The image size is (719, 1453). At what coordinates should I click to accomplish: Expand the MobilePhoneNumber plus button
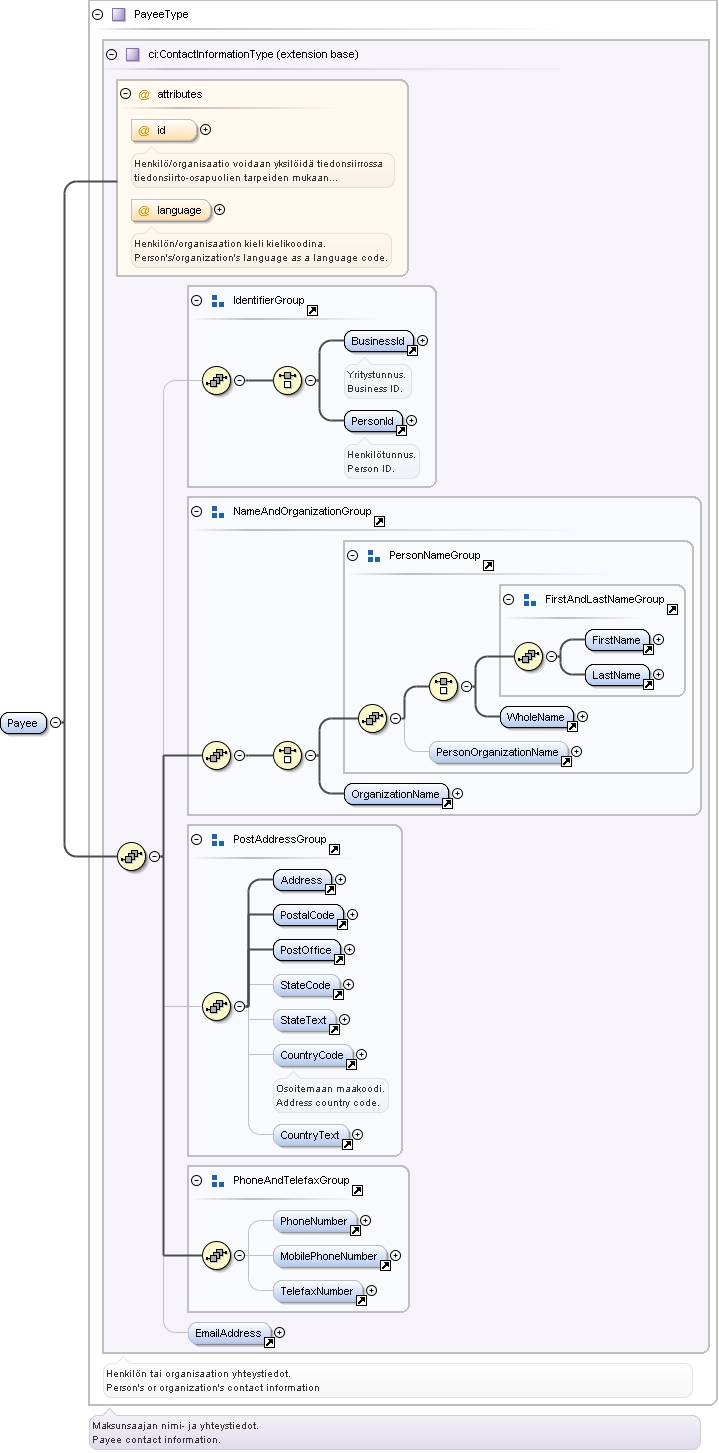pos(396,1255)
